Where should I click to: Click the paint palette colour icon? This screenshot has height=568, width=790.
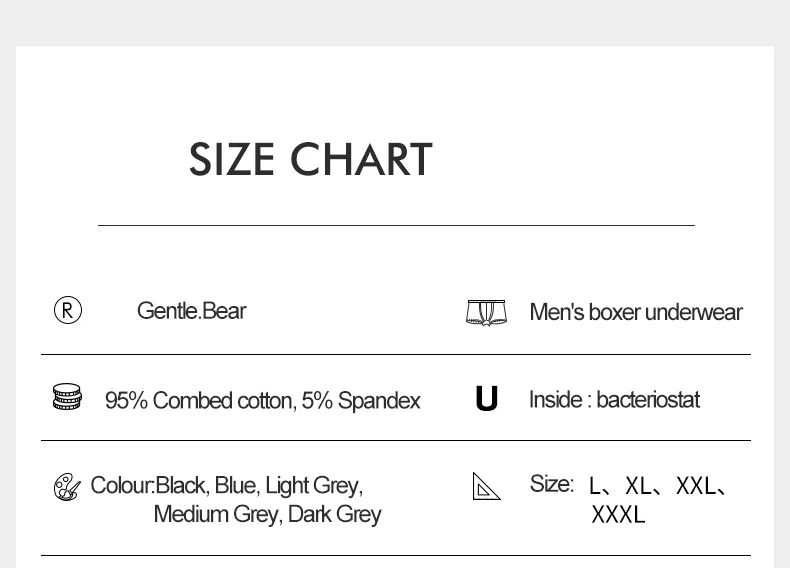pyautogui.click(x=67, y=488)
